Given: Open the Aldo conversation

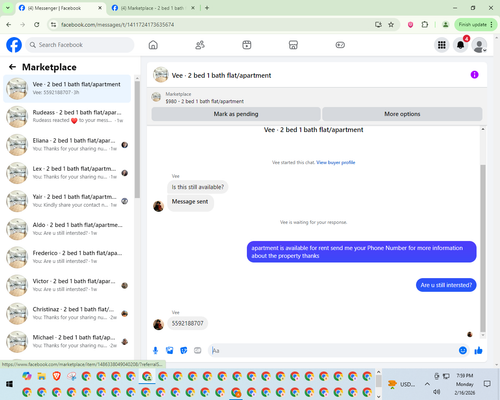Looking at the screenshot, I should [67, 229].
